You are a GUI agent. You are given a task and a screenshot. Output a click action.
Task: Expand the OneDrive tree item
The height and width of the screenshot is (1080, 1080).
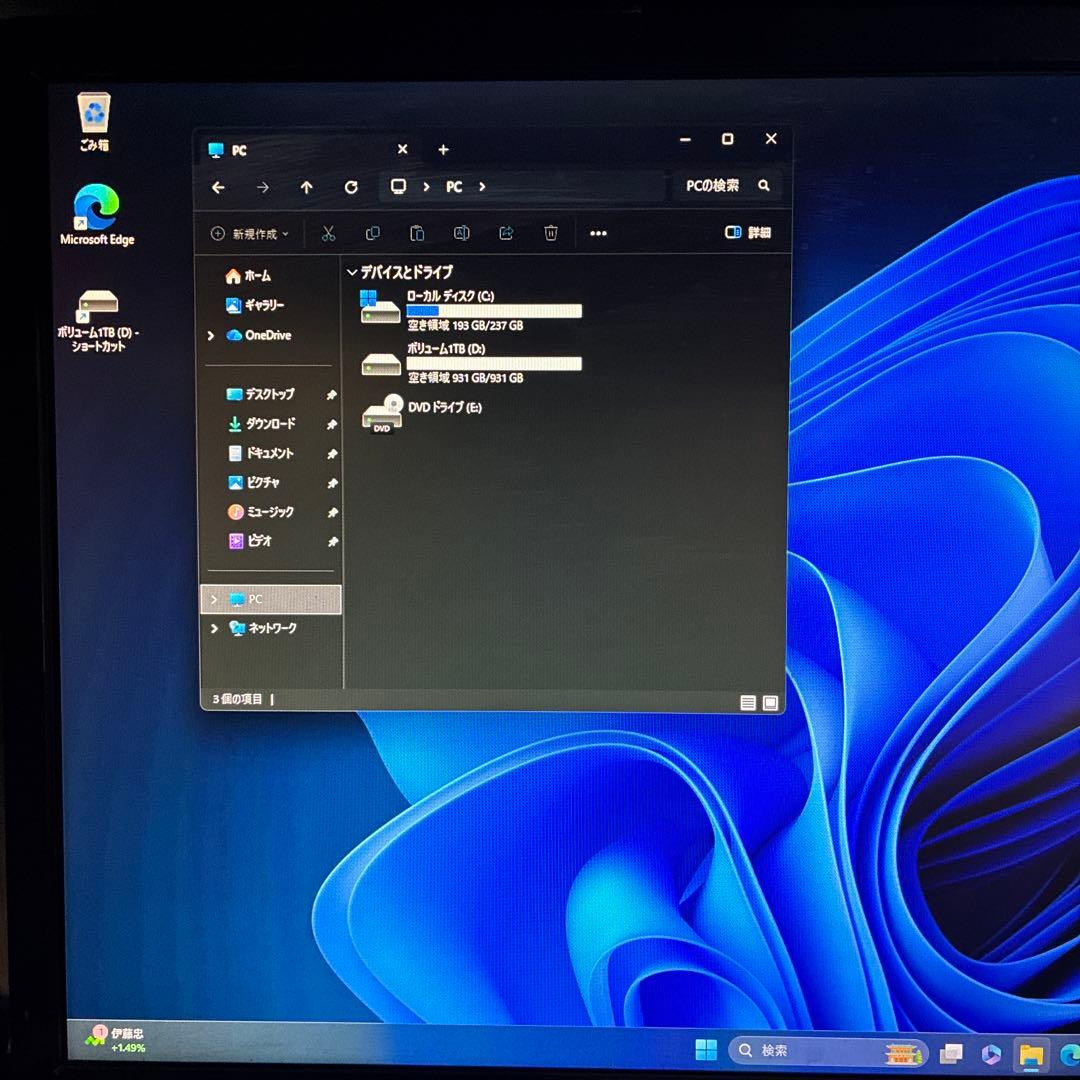211,336
